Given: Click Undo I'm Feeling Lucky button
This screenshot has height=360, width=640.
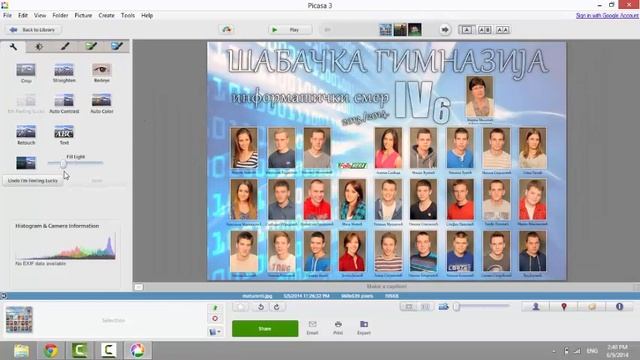Looking at the screenshot, I should [33, 180].
